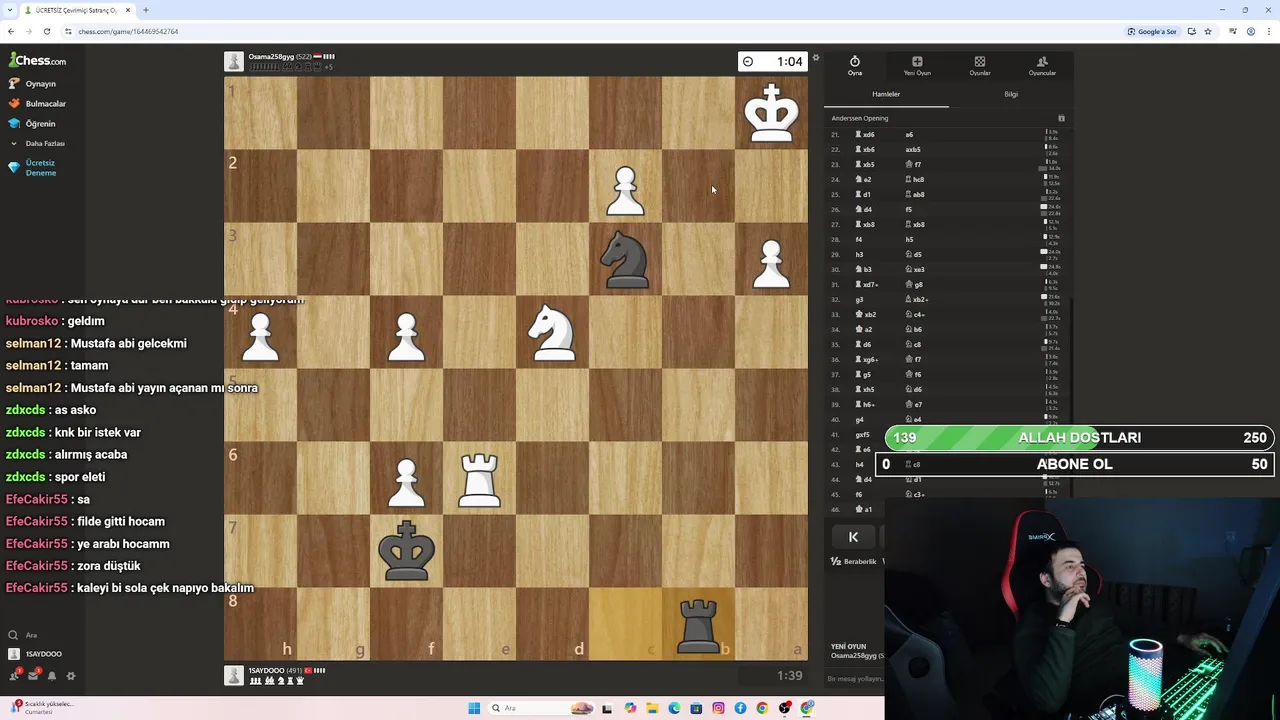Screen dimensions: 1280x720
Task: Bookmark page with star icon
Action: (x=1208, y=31)
